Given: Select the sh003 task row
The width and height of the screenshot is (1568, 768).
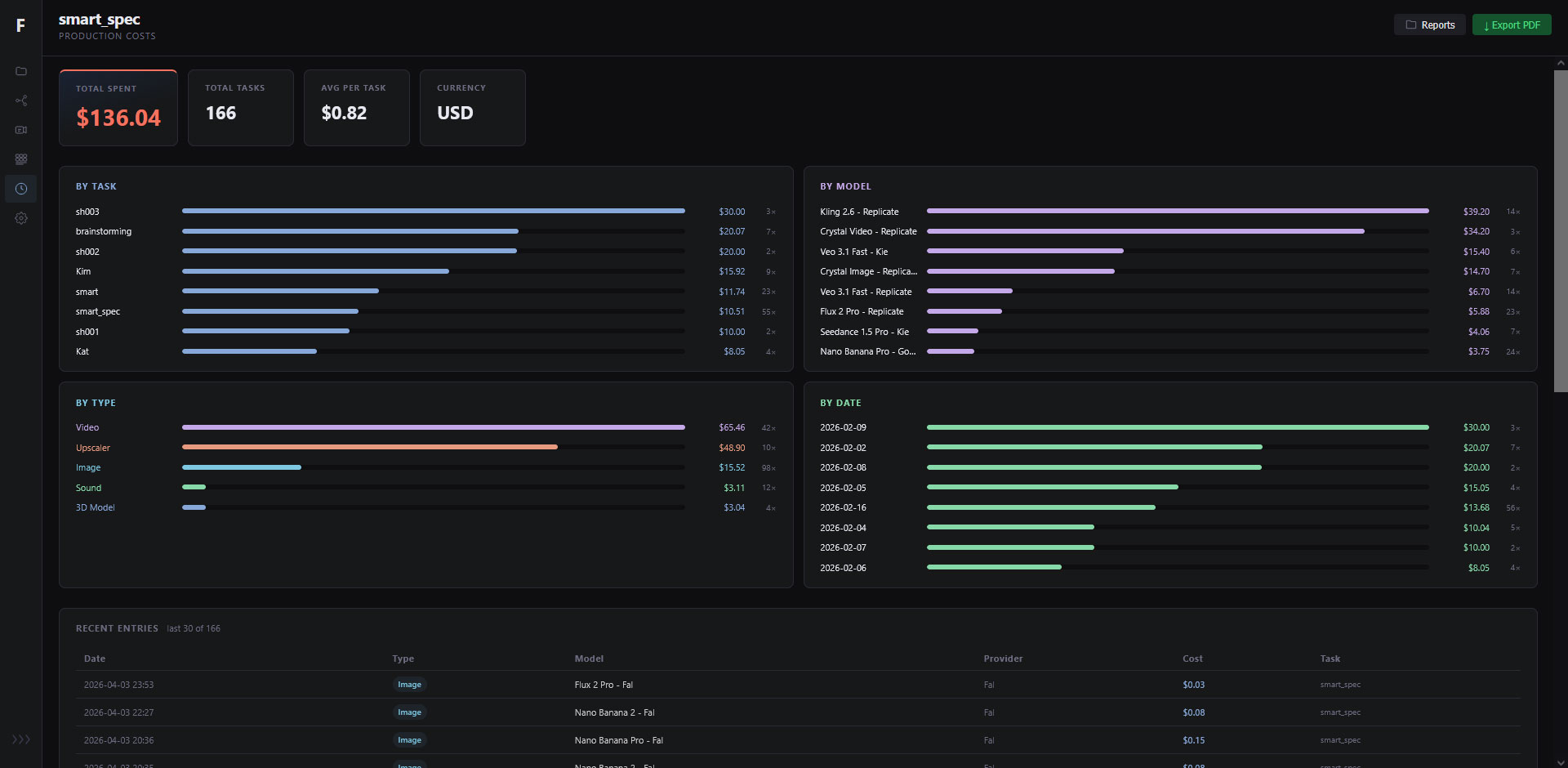Looking at the screenshot, I should coord(87,212).
